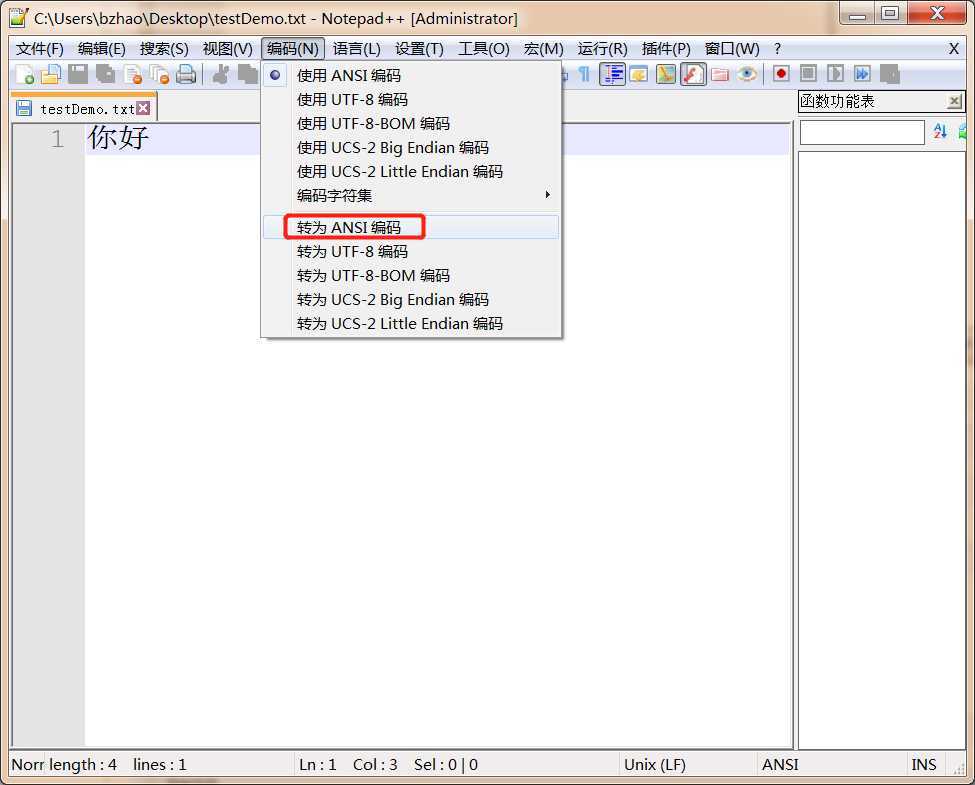Click the Print toolbar icon

pyautogui.click(x=186, y=75)
